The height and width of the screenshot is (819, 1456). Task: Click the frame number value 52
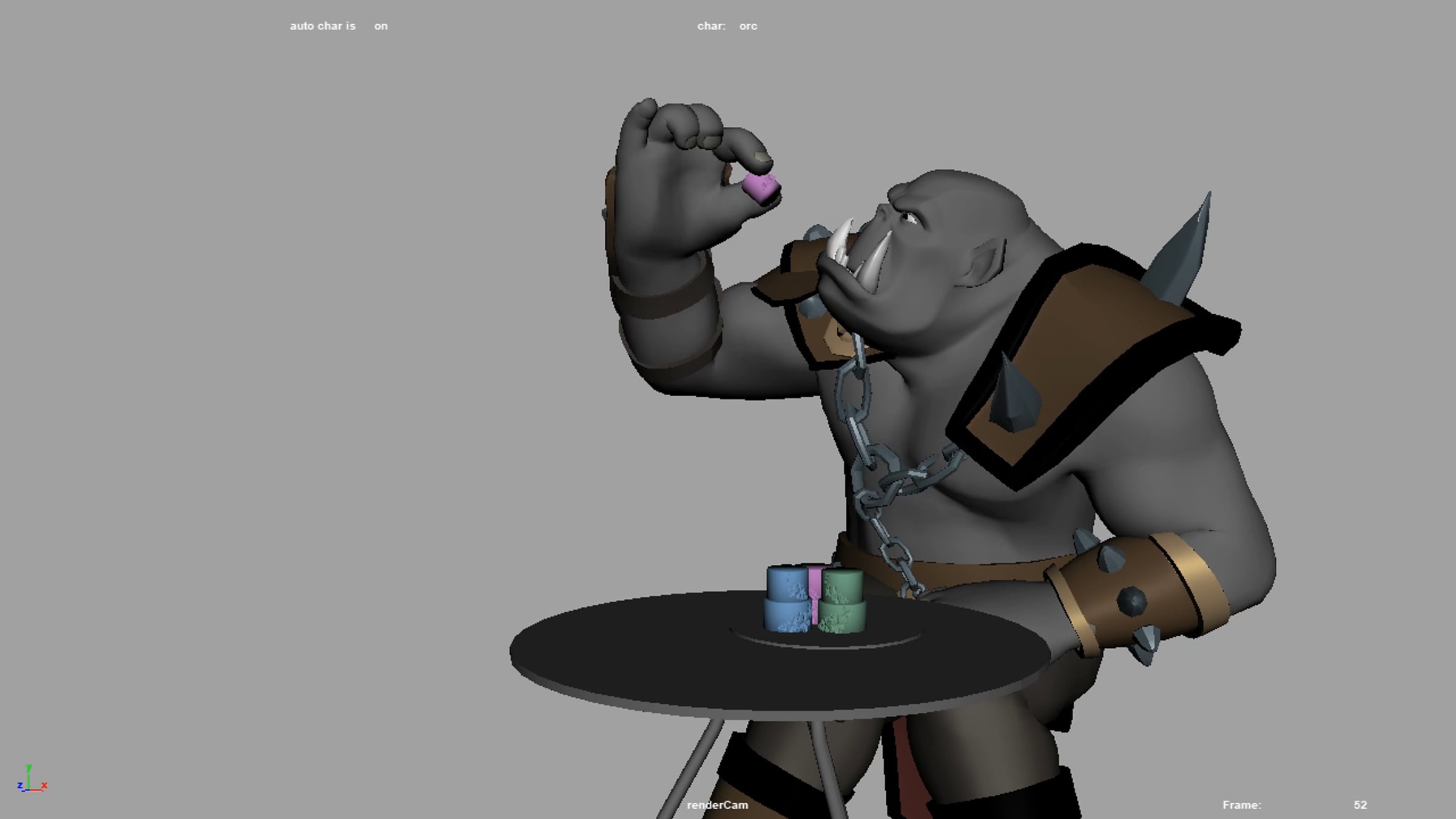tap(1360, 805)
